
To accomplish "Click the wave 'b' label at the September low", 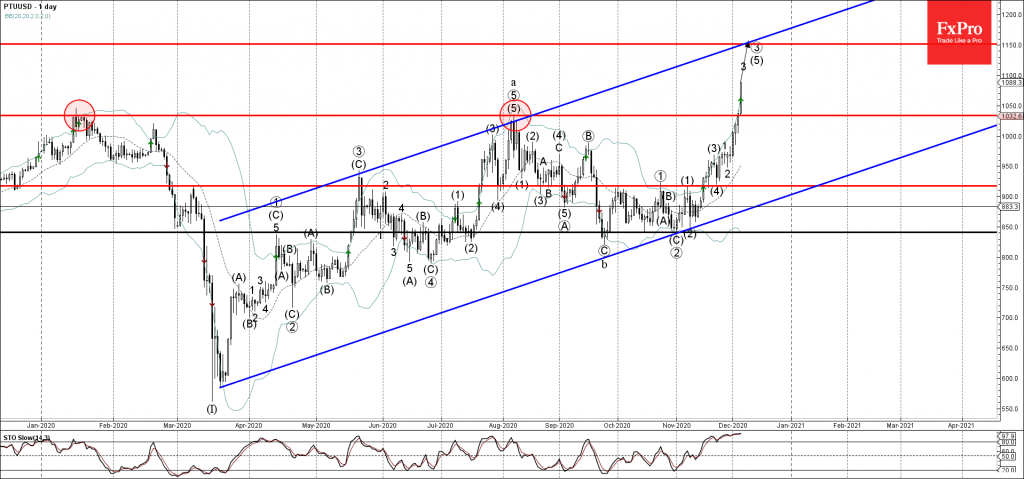I will coord(604,264).
